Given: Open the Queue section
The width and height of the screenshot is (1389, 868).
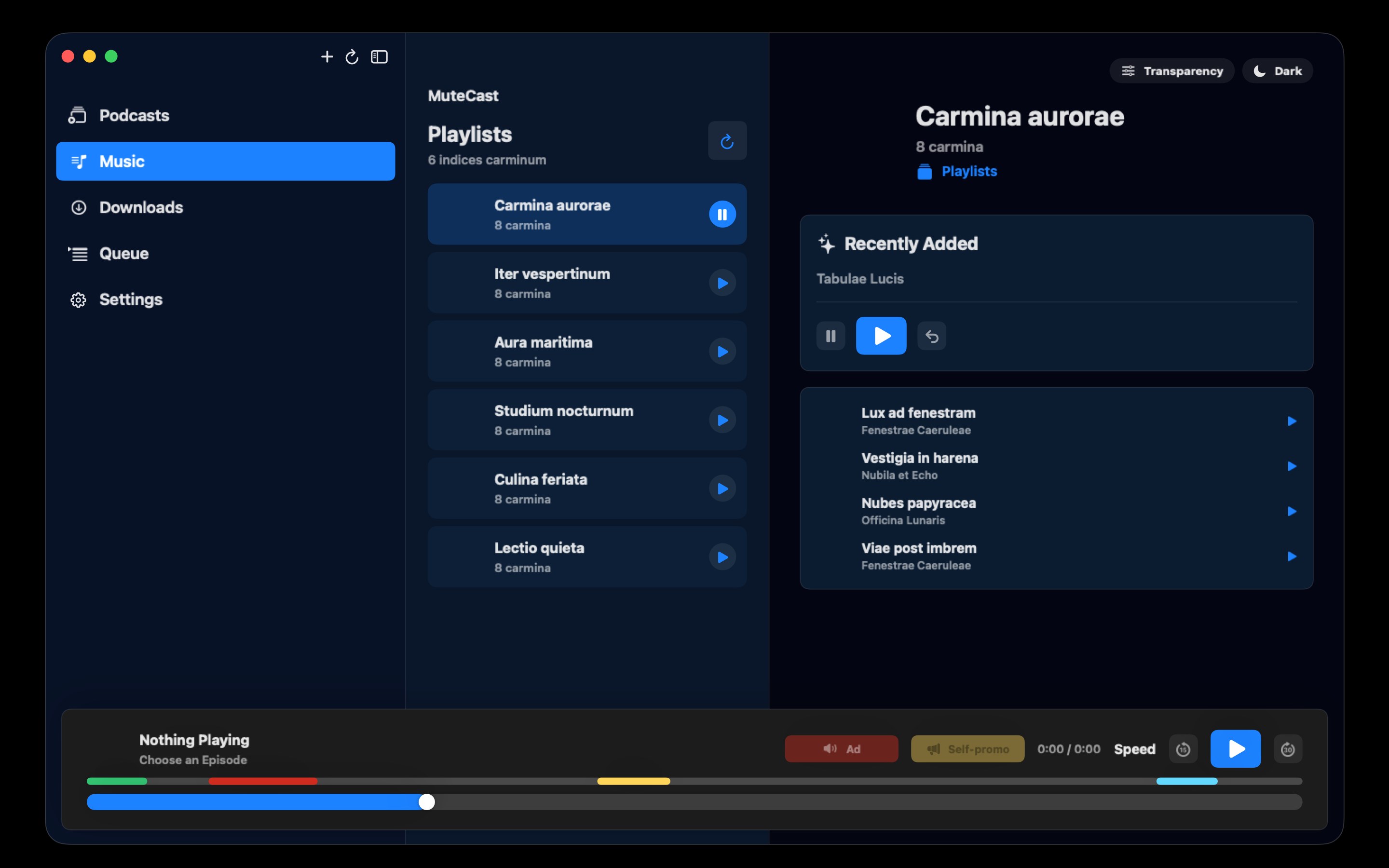Looking at the screenshot, I should pyautogui.click(x=226, y=253).
